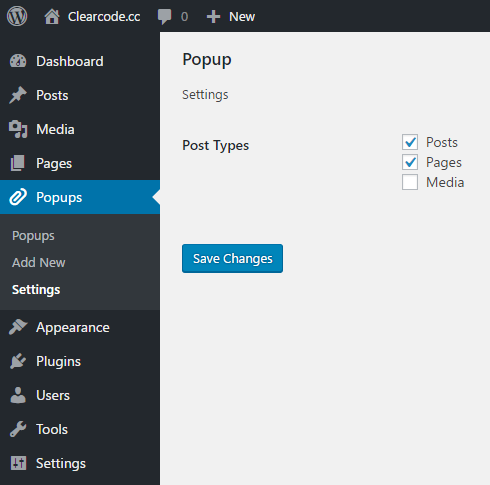Click the home icon beside Clearcode.cc

coord(52,17)
